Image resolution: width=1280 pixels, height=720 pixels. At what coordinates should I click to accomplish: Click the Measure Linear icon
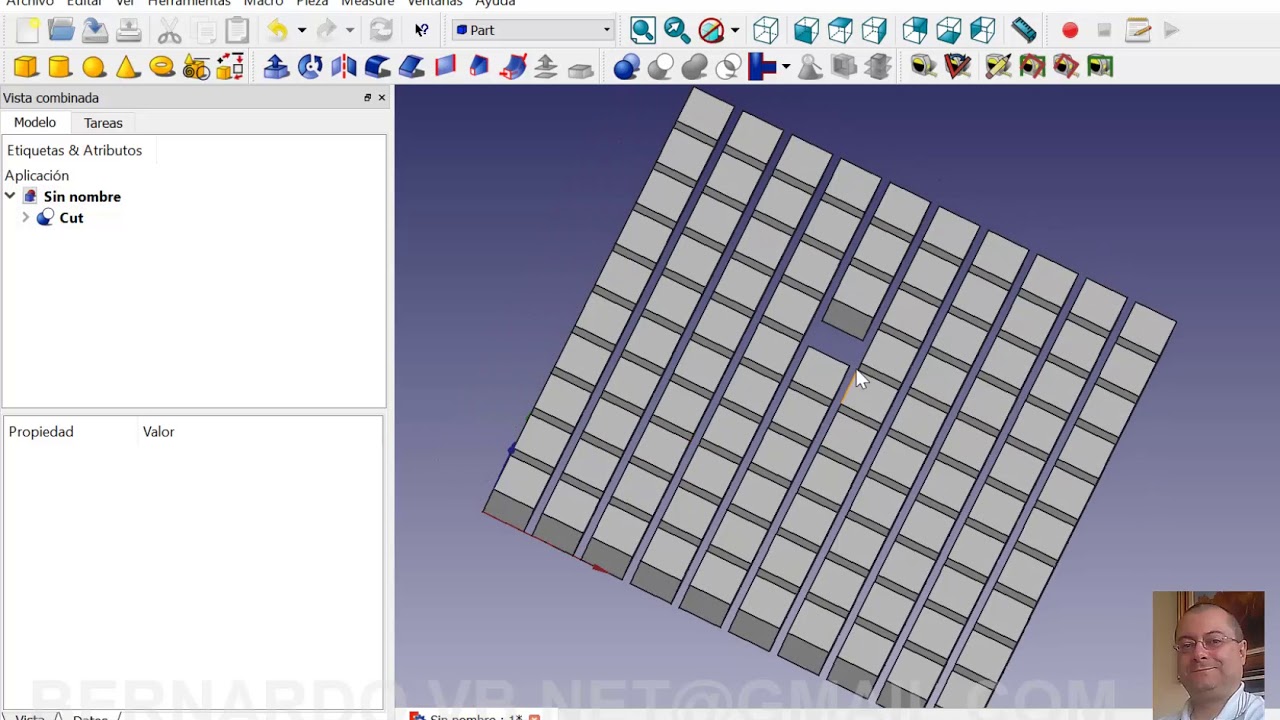click(924, 67)
